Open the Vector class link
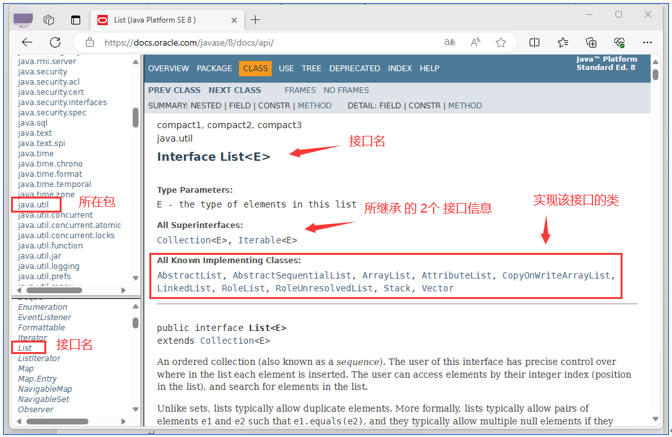The height and width of the screenshot is (437, 672). (437, 288)
